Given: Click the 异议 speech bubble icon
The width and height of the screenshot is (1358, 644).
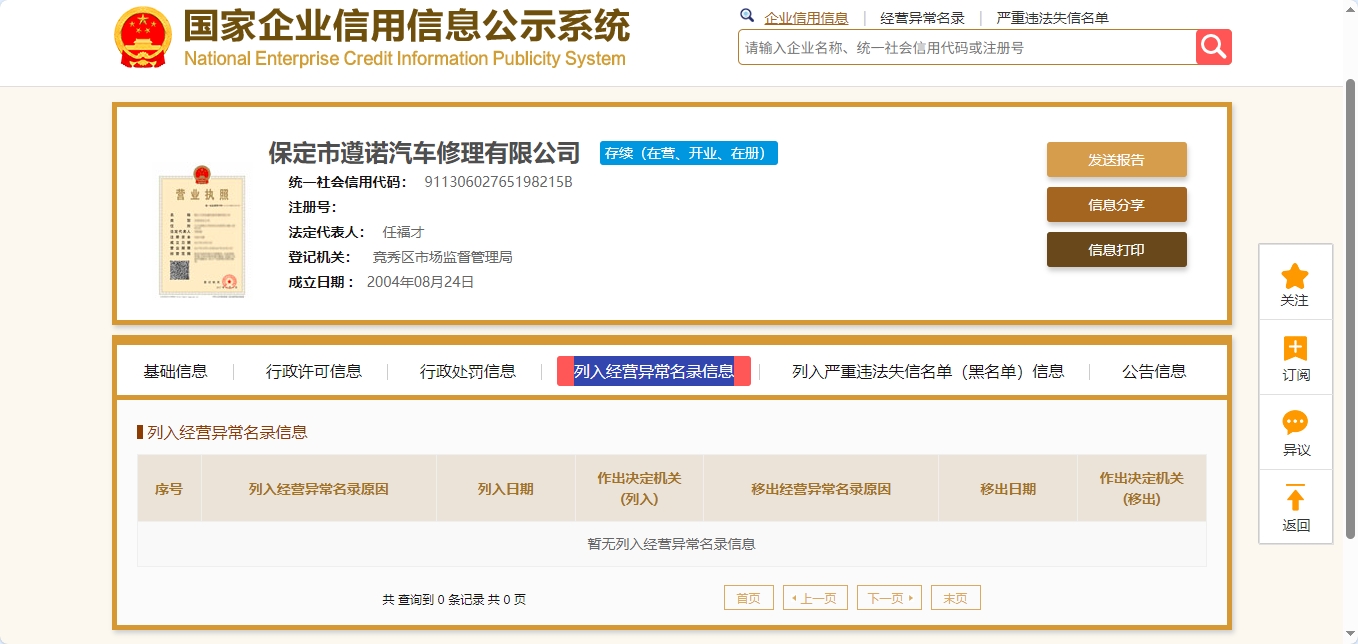Looking at the screenshot, I should point(1295,423).
